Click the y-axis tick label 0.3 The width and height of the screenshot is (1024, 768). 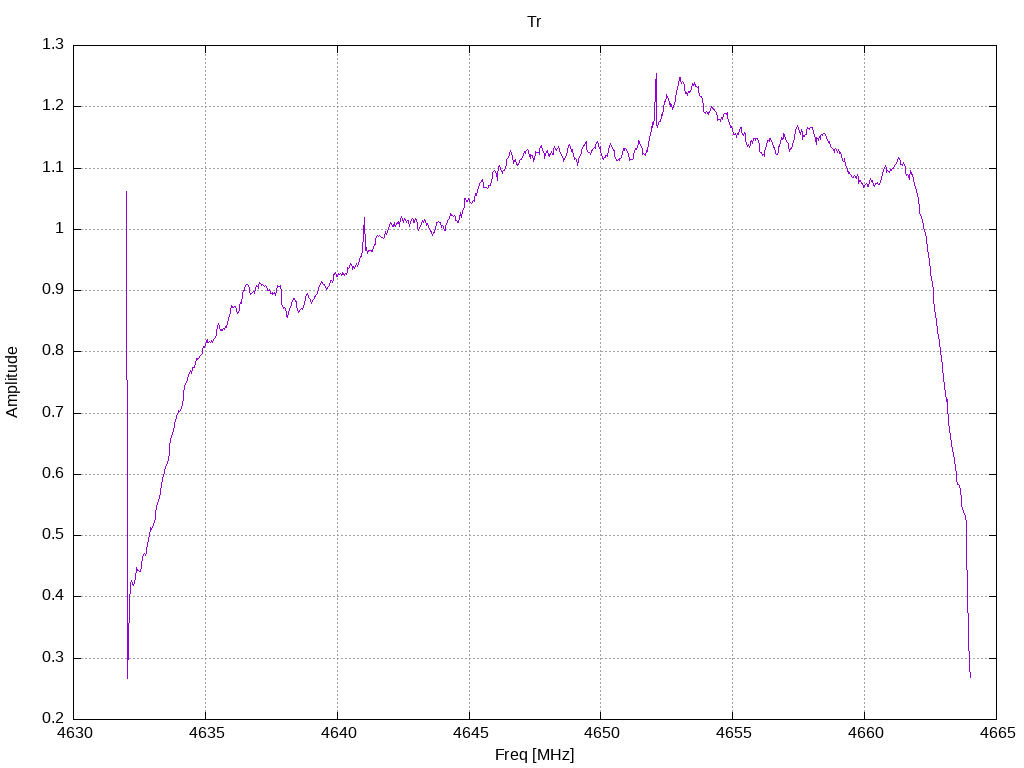(53, 658)
